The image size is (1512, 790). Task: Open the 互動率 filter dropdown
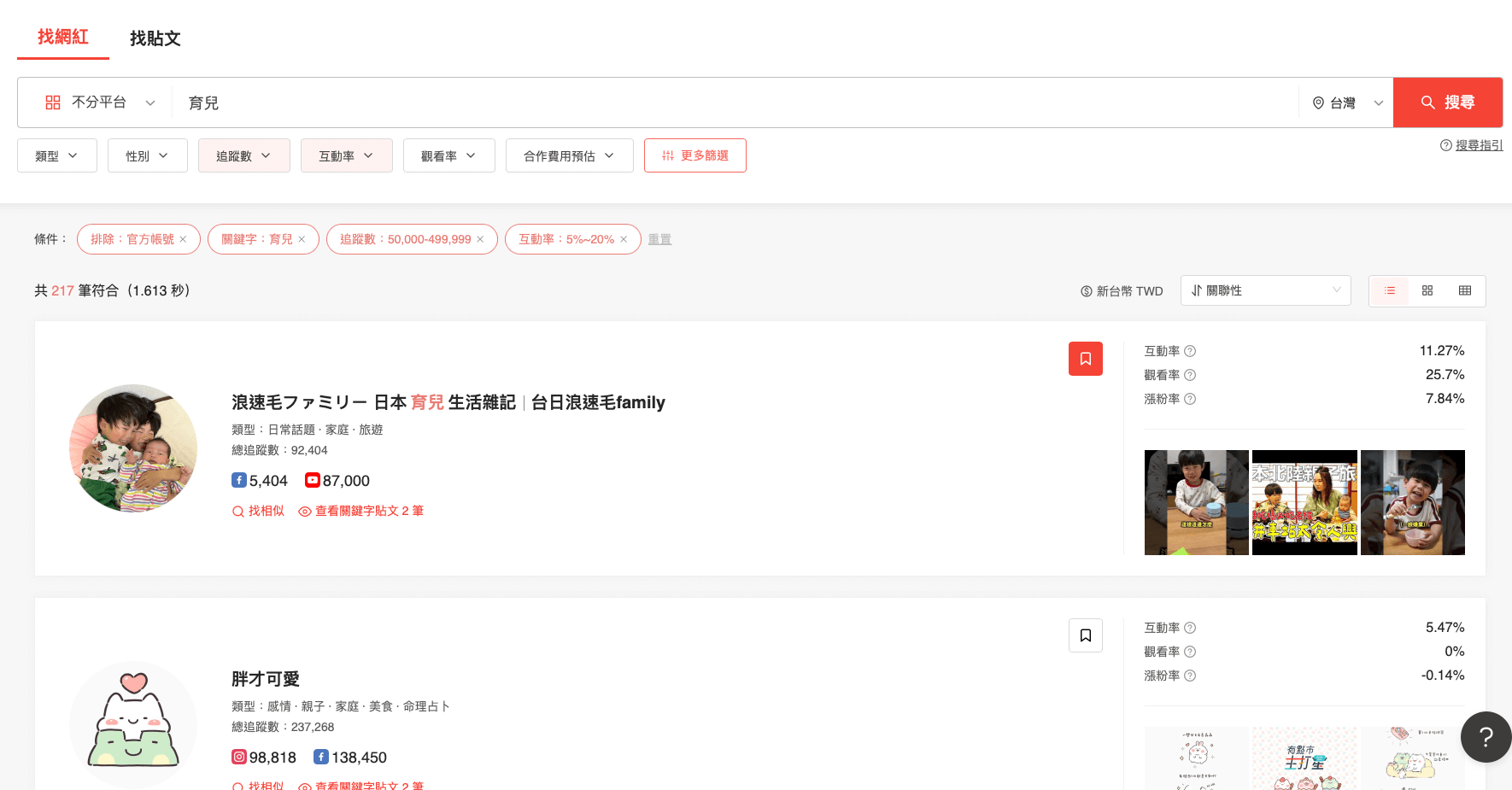click(347, 155)
